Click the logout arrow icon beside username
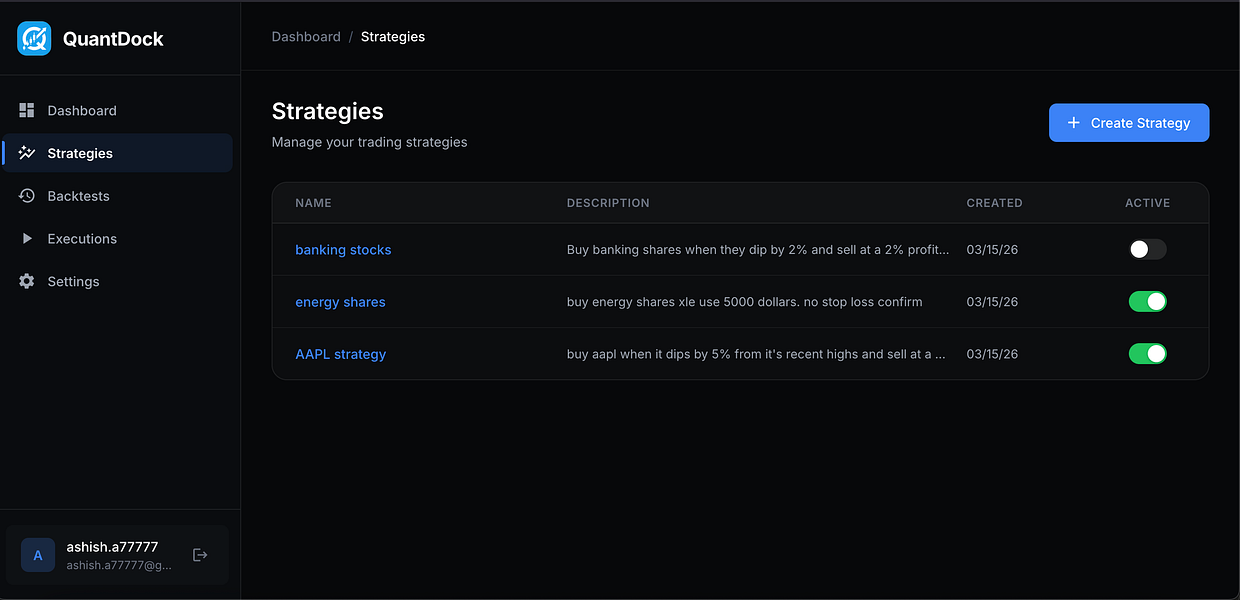Viewport: 1240px width, 600px height. click(200, 555)
